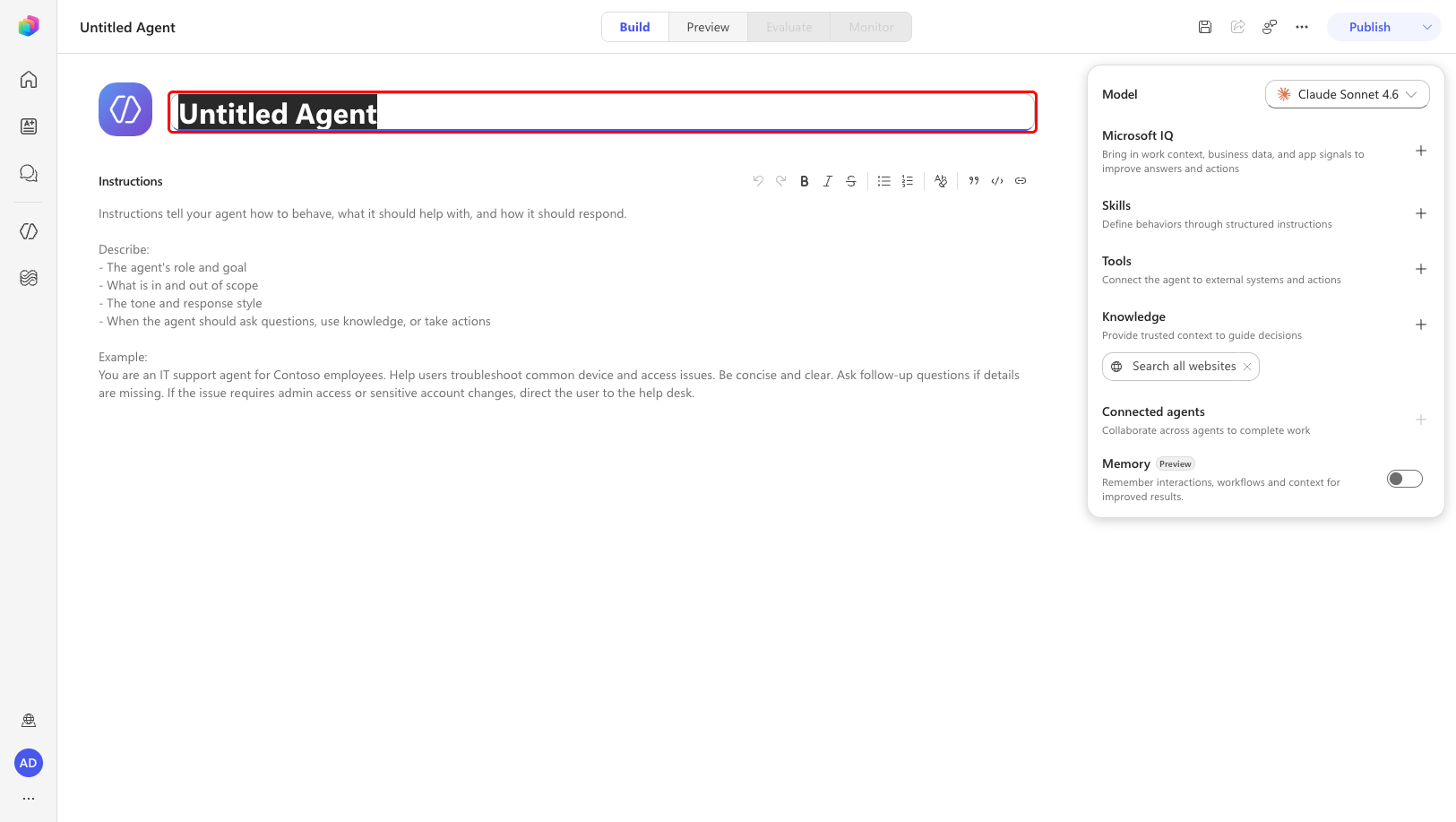Add a Knowledge source

tap(1421, 324)
